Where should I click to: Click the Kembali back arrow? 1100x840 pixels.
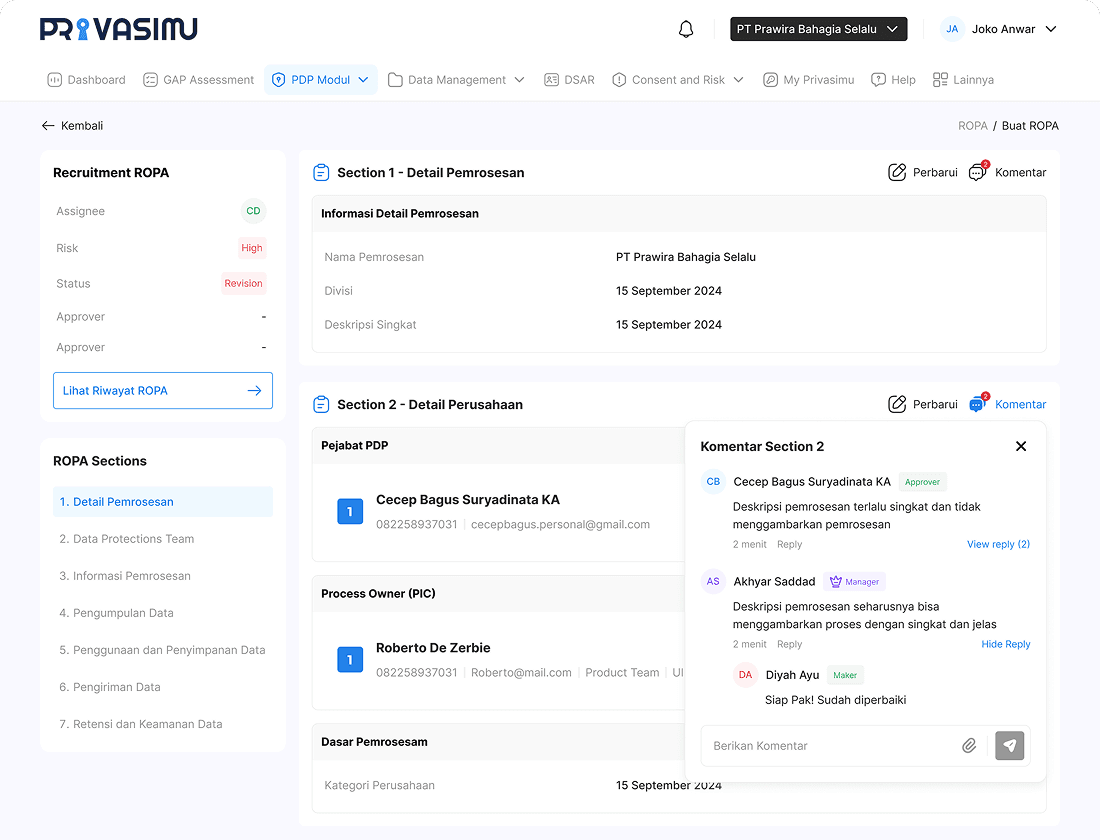pyautogui.click(x=48, y=126)
